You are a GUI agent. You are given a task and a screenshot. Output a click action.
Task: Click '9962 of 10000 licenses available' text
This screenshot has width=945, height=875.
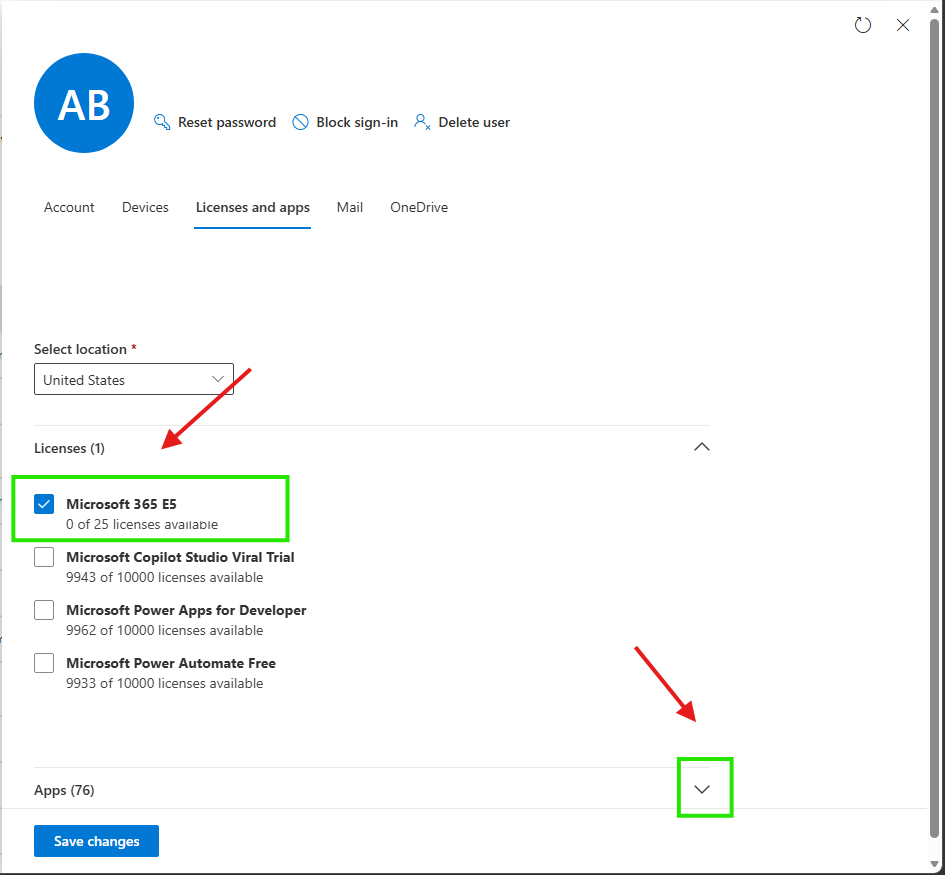[x=165, y=630]
